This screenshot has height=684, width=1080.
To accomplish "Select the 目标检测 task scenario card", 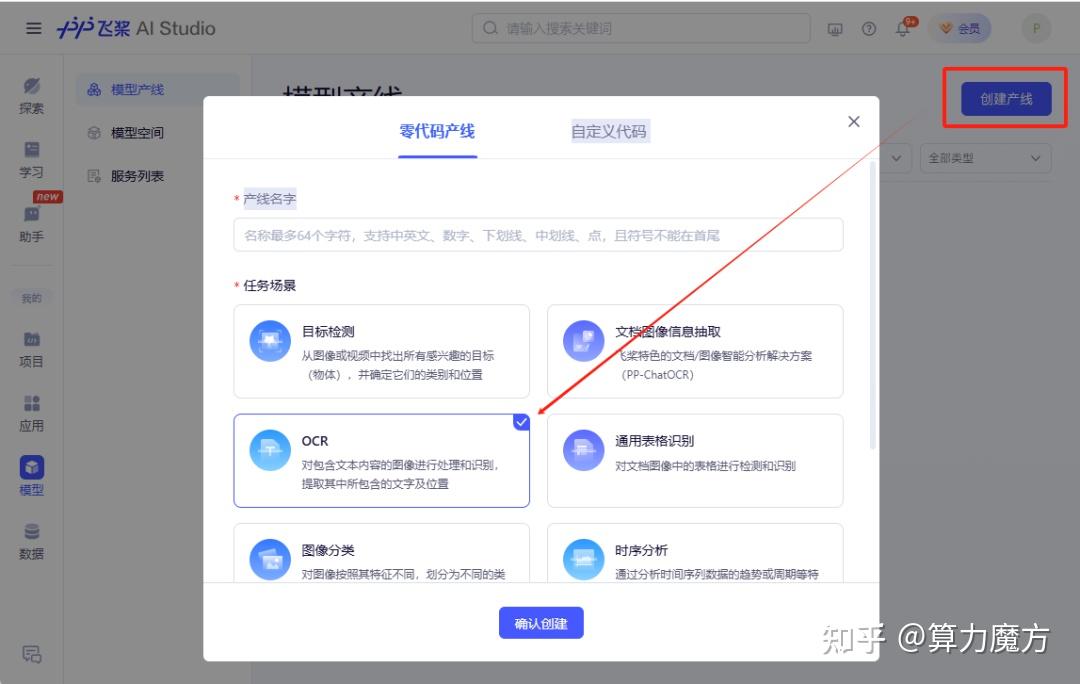I will click(x=381, y=351).
